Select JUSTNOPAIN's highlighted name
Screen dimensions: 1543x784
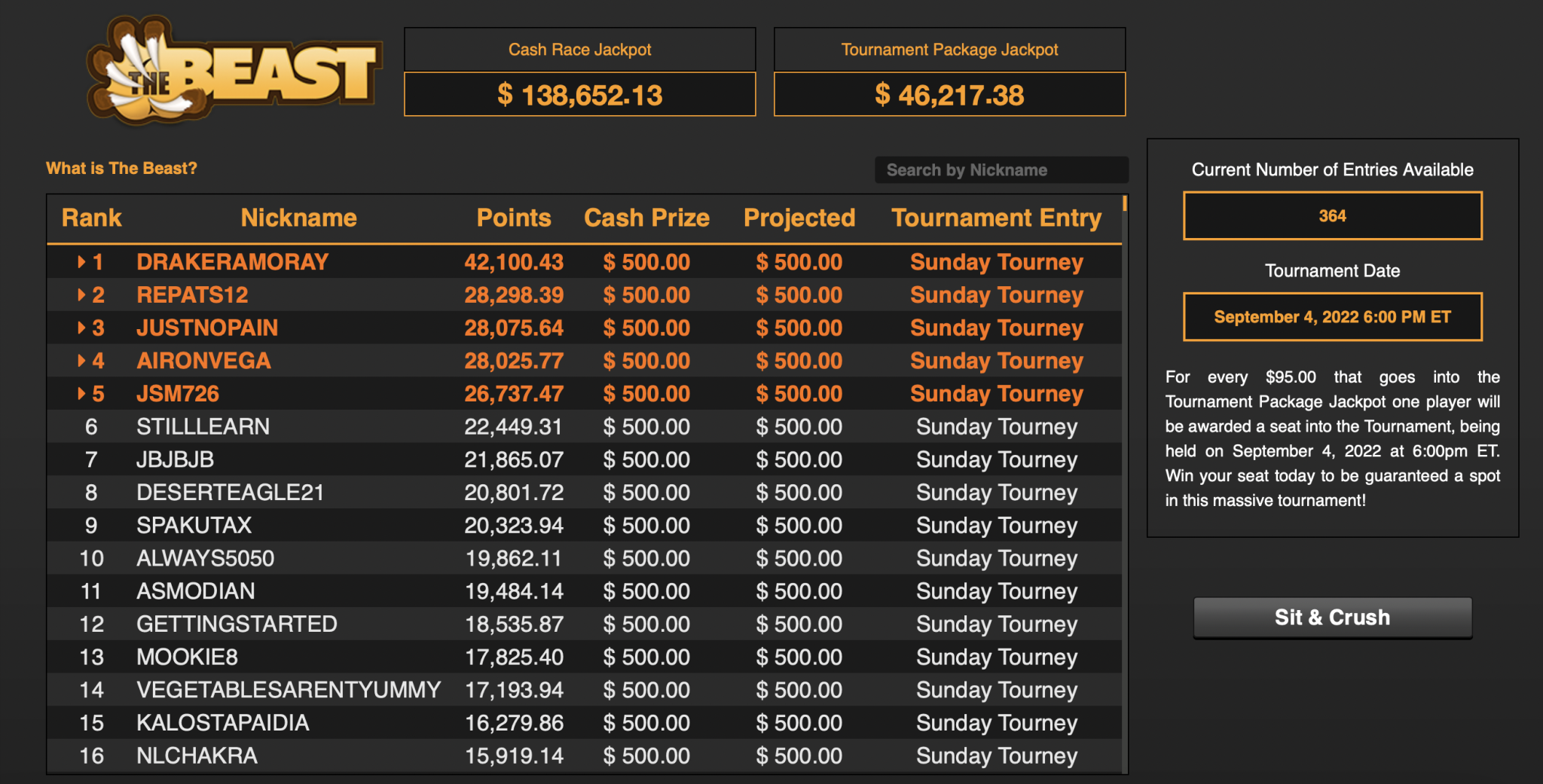click(x=206, y=328)
